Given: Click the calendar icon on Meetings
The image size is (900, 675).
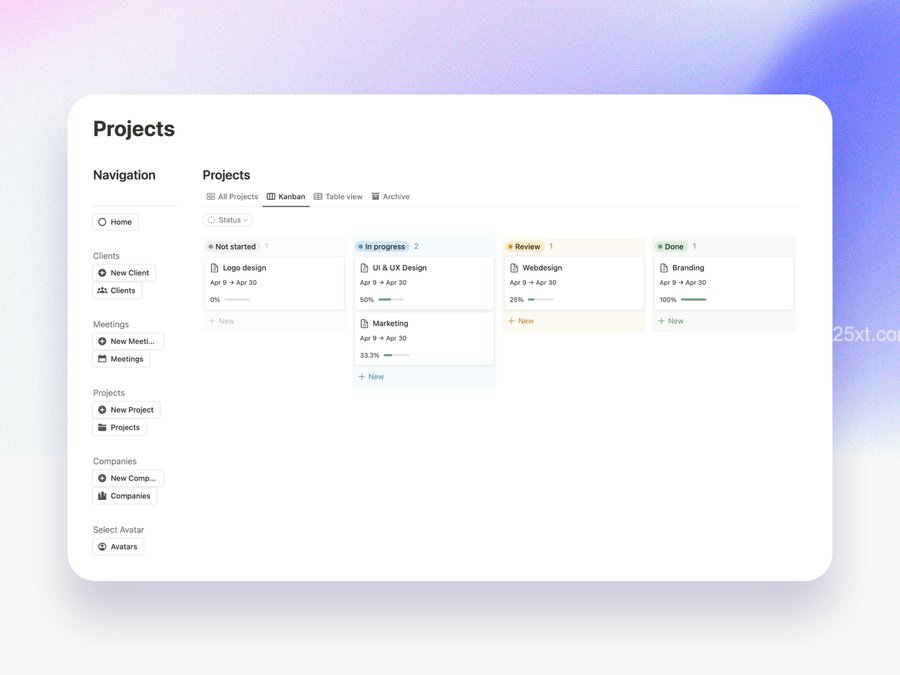Looking at the screenshot, I should click(102, 359).
